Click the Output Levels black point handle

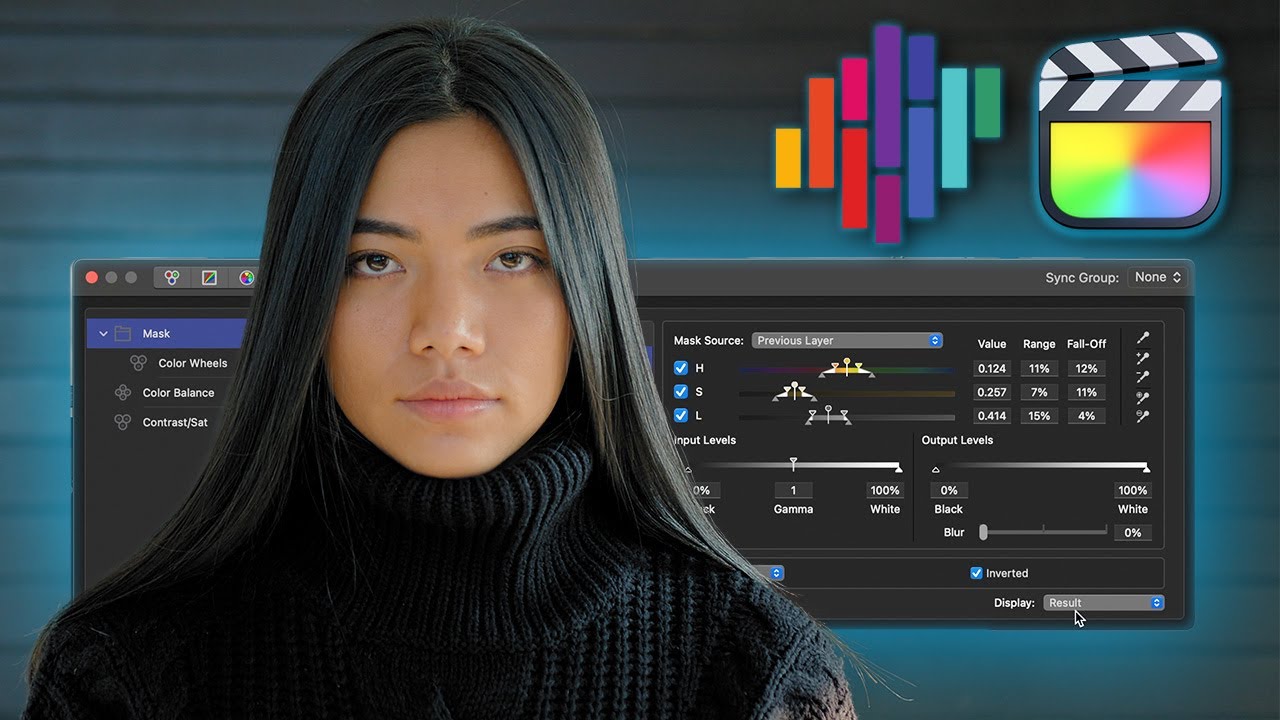(x=936, y=468)
